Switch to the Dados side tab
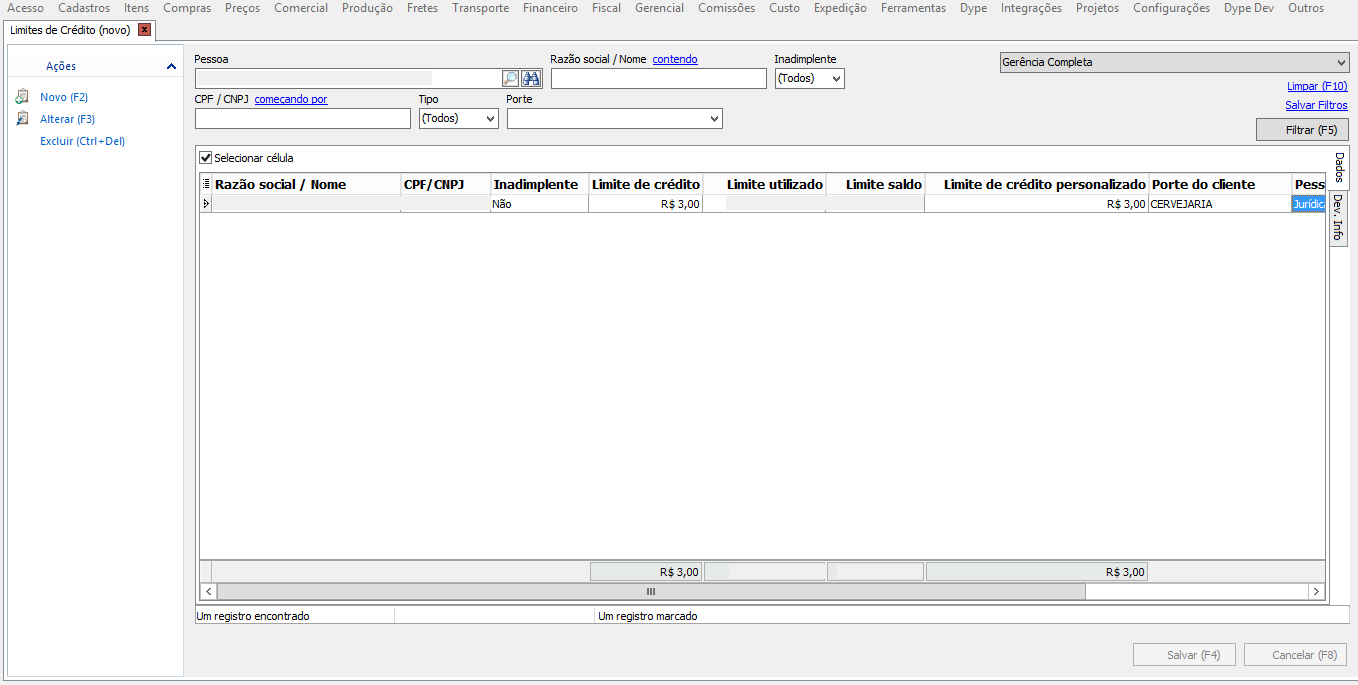 1339,168
